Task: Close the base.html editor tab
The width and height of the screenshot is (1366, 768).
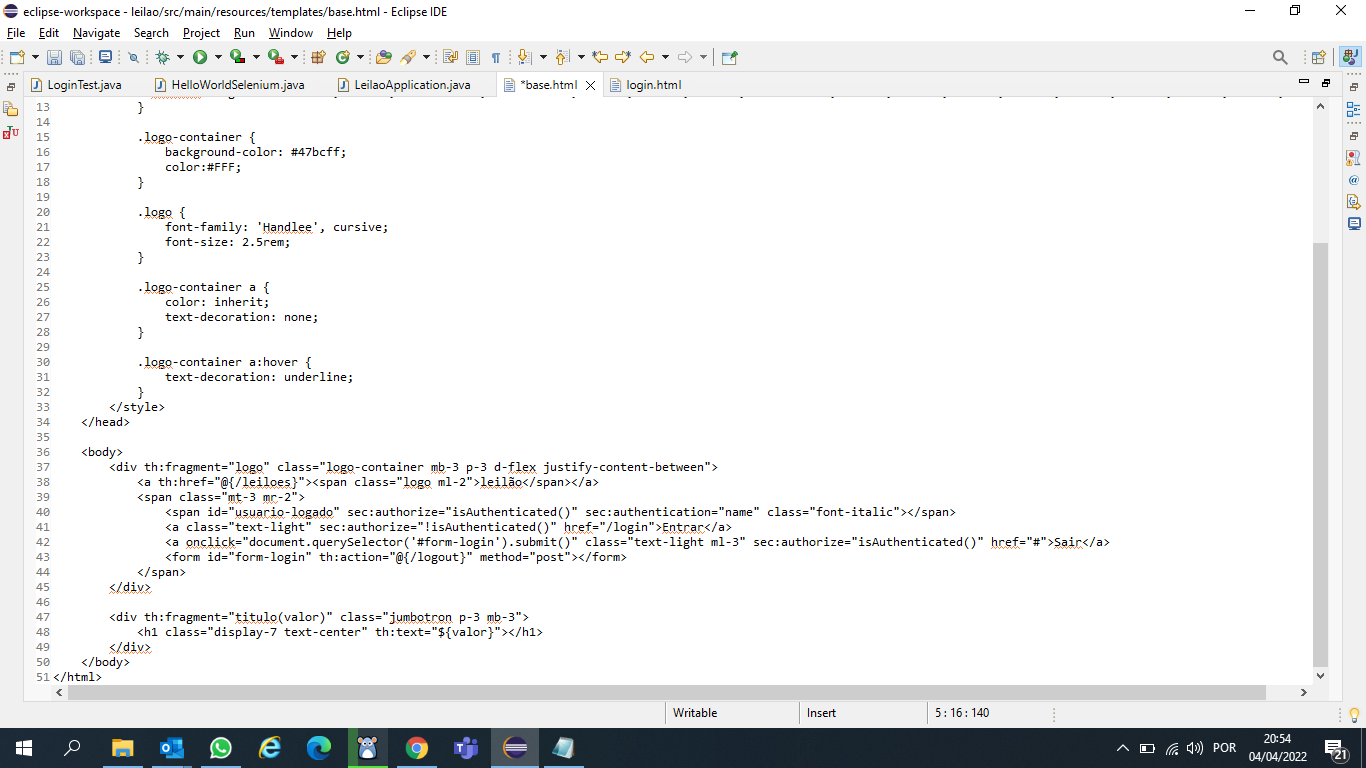Action: tap(590, 85)
